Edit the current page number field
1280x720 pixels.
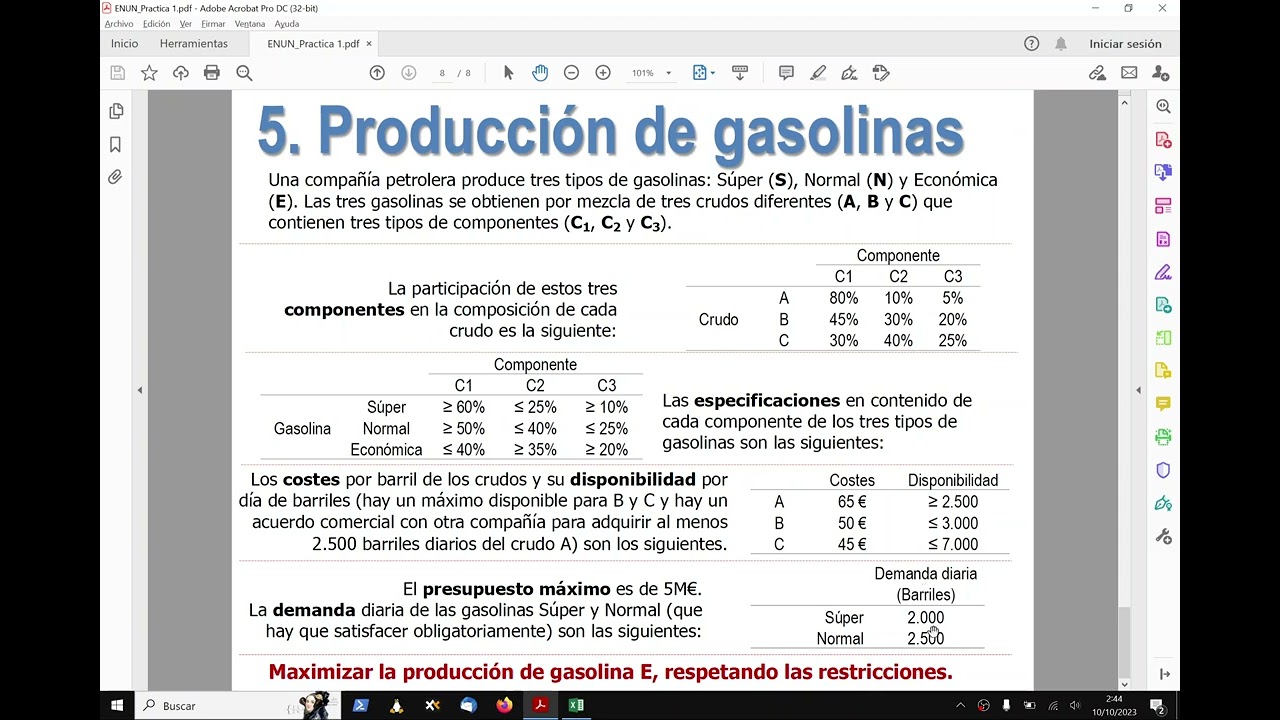(441, 73)
